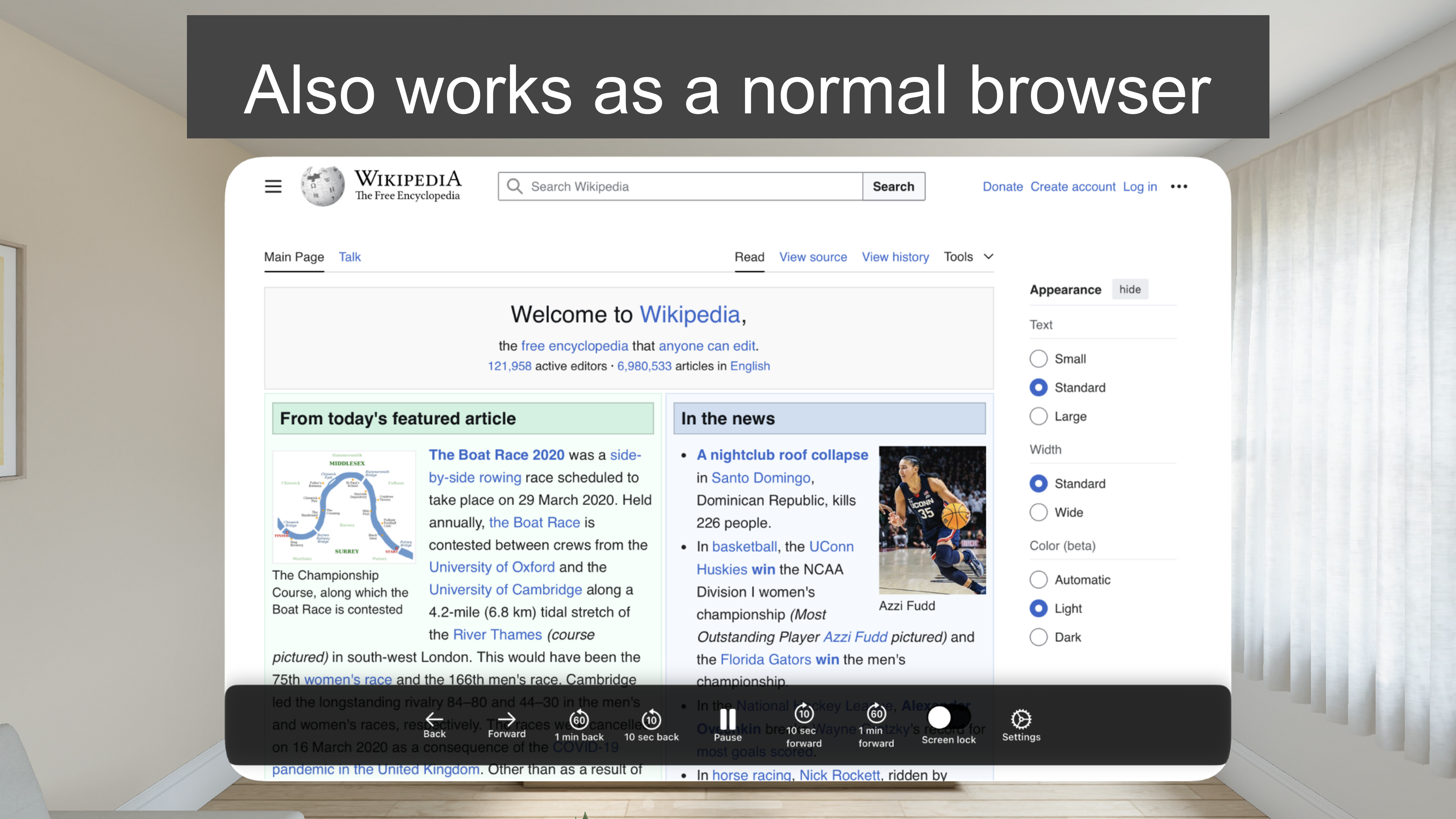Hide the Appearance panel
This screenshot has width=1456, height=819.
1129,289
